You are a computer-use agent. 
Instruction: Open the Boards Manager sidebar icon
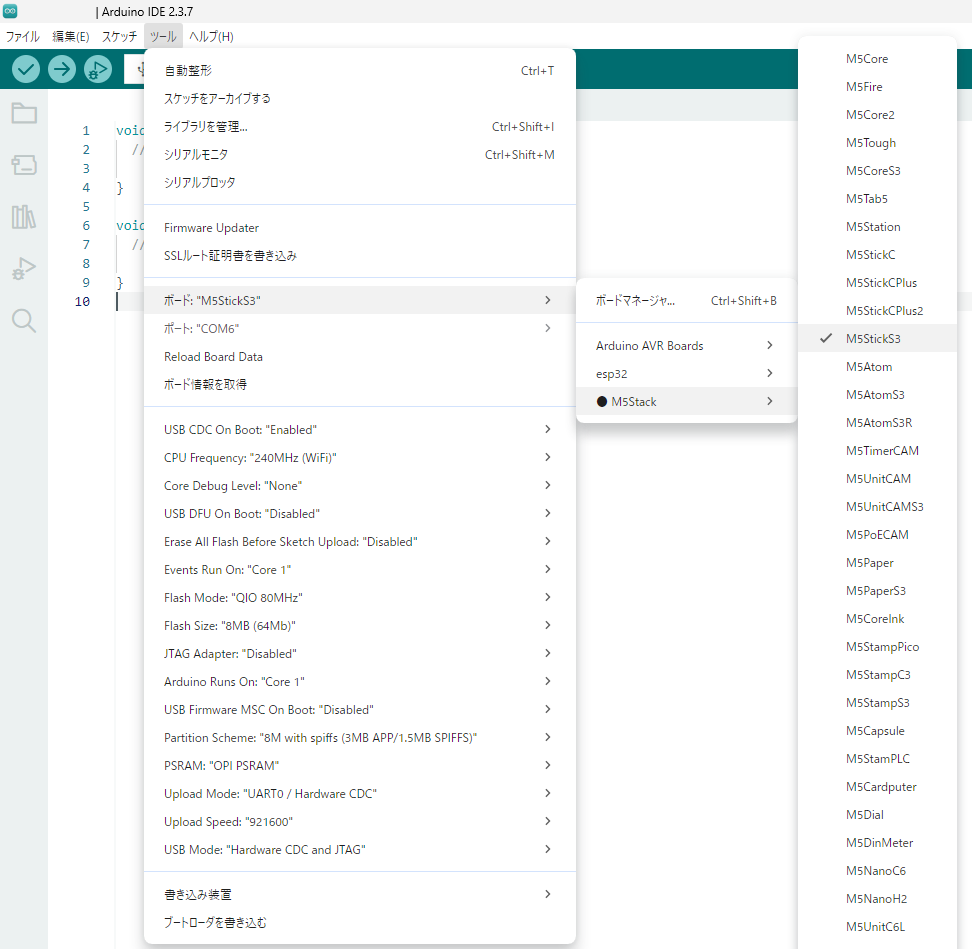pyautogui.click(x=24, y=165)
